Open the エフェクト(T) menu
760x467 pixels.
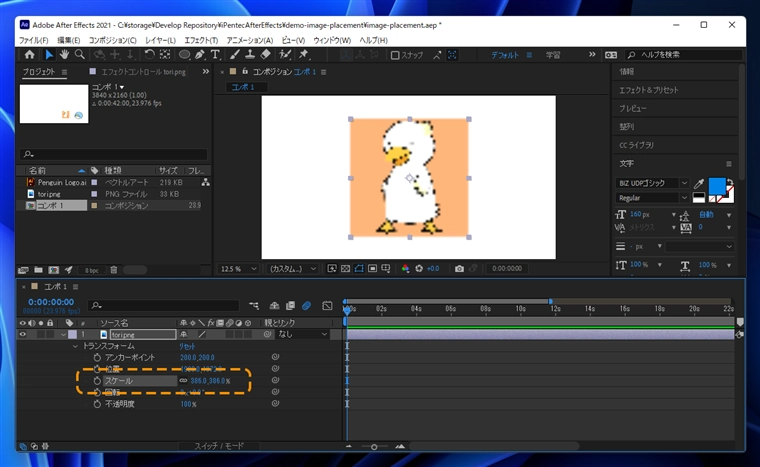pyautogui.click(x=201, y=40)
